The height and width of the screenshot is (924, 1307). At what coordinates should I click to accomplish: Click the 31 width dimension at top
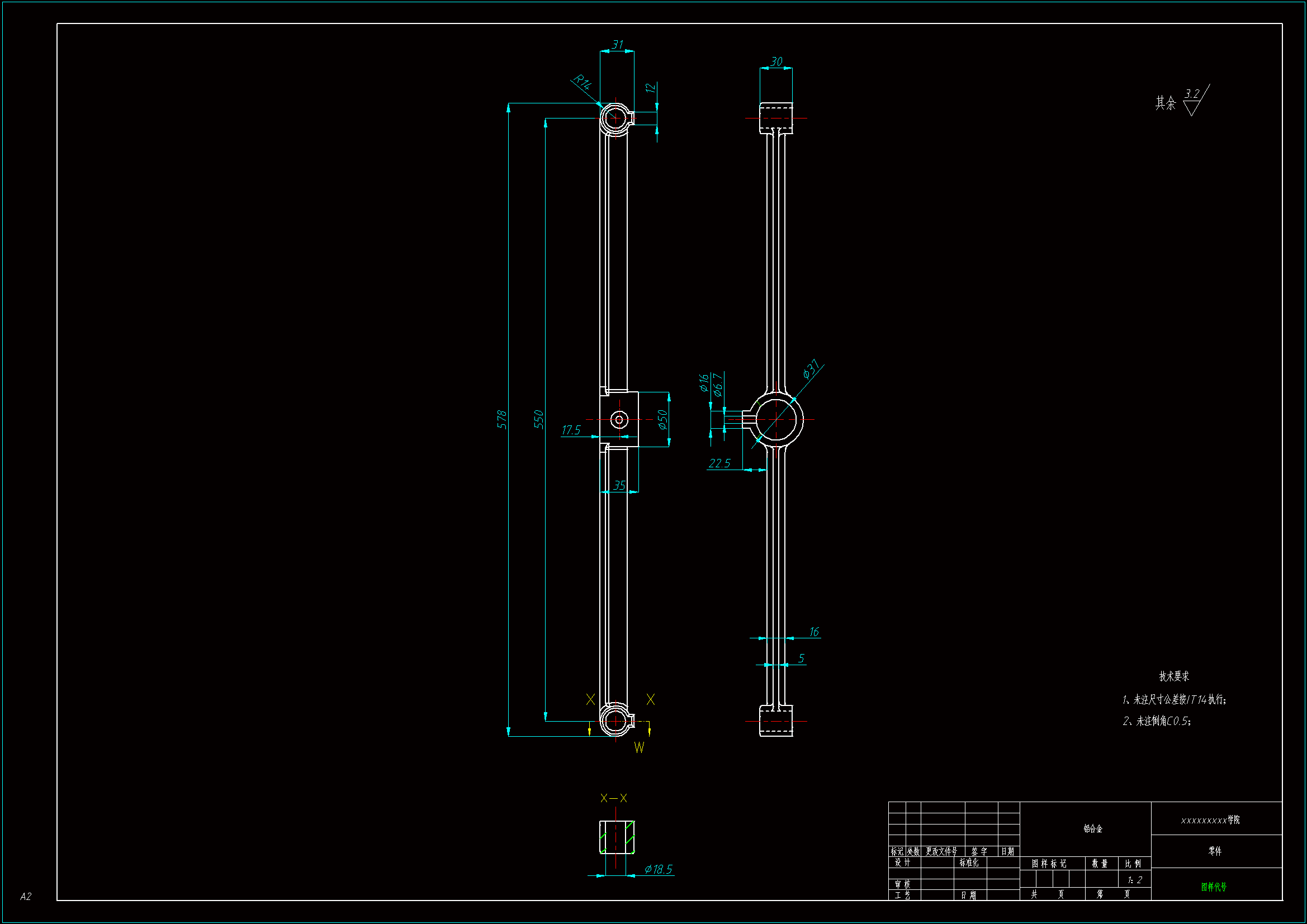pyautogui.click(x=617, y=44)
